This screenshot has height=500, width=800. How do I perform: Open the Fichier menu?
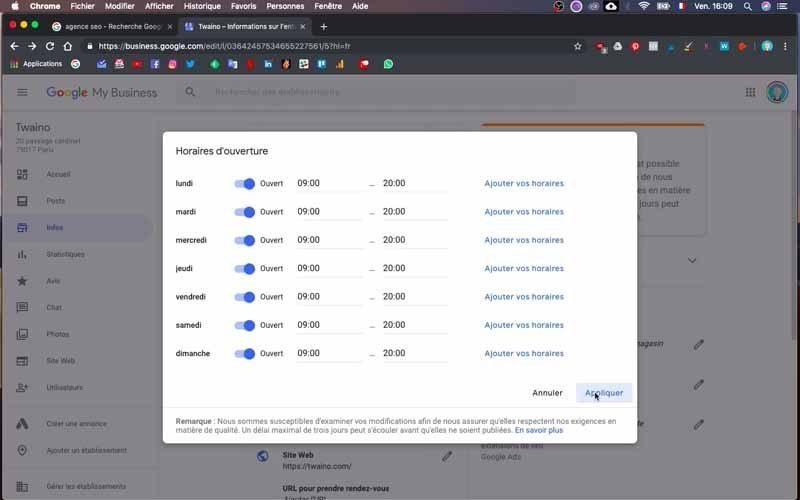click(82, 6)
